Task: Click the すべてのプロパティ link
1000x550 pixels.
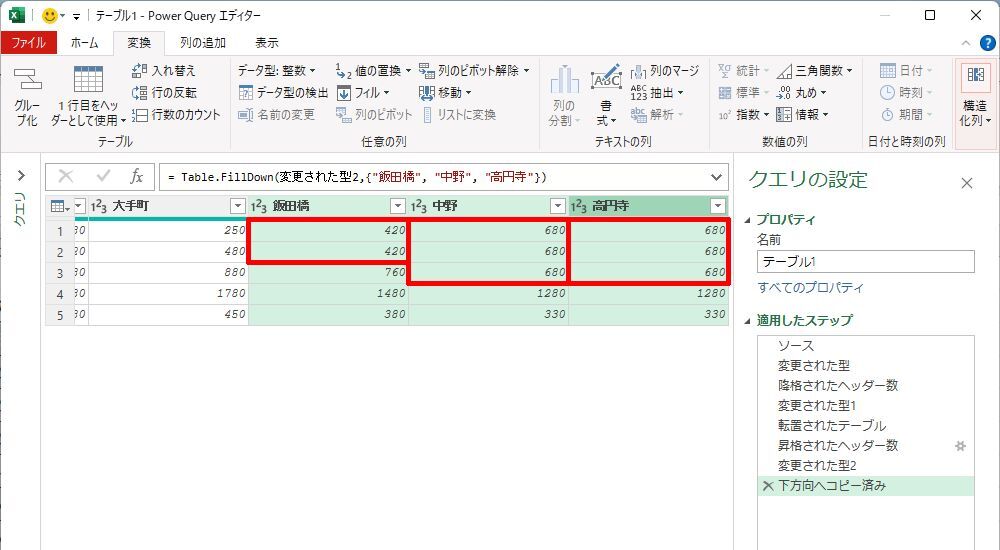Action: 810,288
